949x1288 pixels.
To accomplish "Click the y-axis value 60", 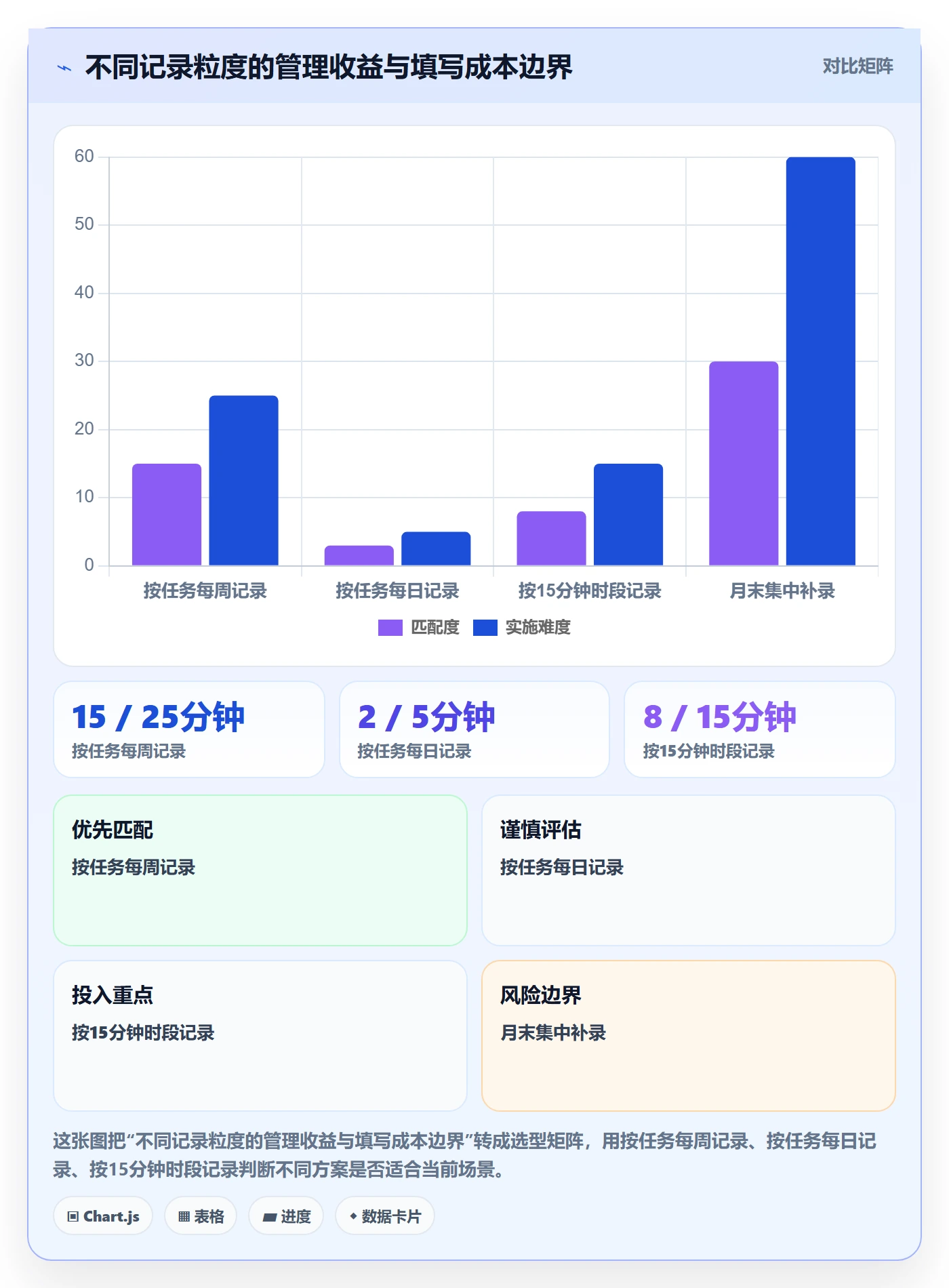I will coord(84,157).
